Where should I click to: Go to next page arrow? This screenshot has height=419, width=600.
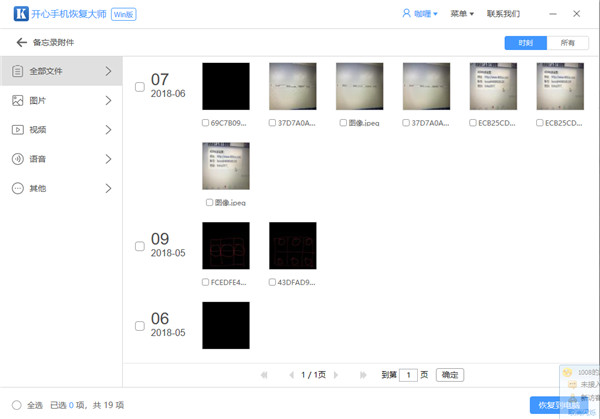tap(336, 375)
